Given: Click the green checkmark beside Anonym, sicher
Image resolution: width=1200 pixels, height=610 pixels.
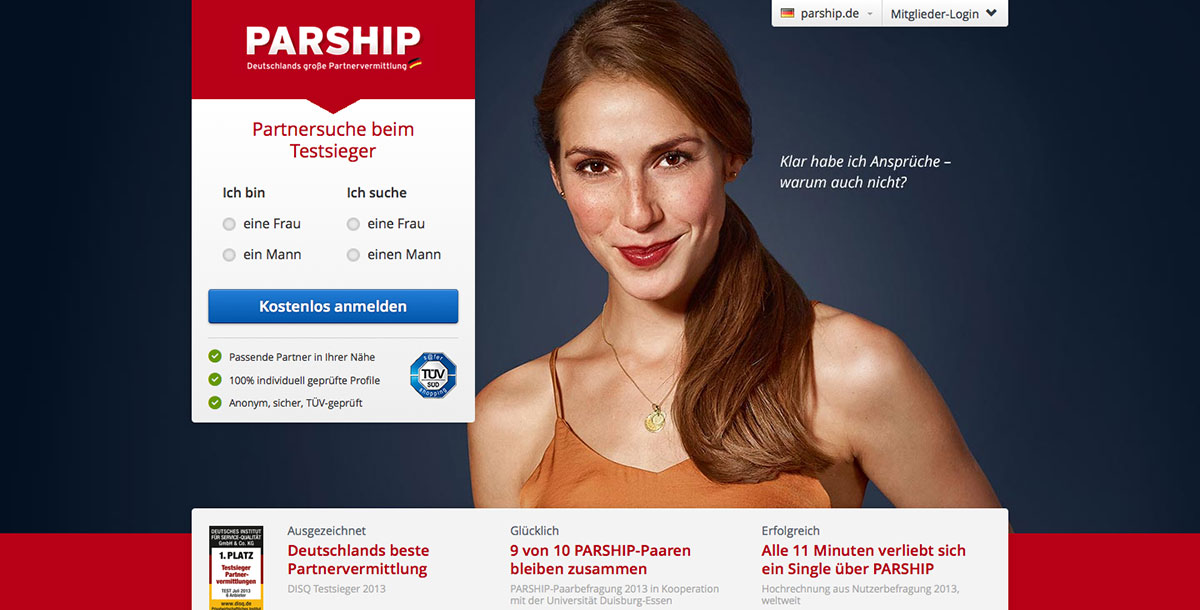Looking at the screenshot, I should [x=215, y=403].
